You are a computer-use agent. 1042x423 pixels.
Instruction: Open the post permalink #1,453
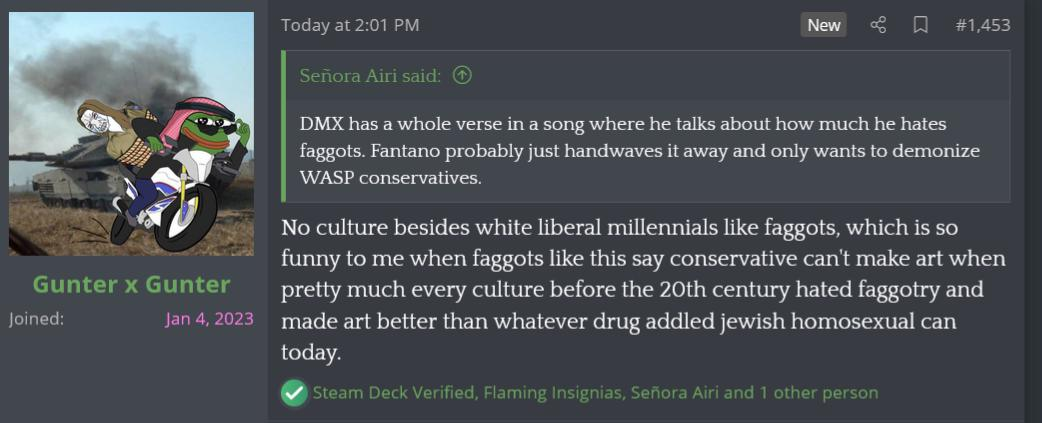pos(982,25)
